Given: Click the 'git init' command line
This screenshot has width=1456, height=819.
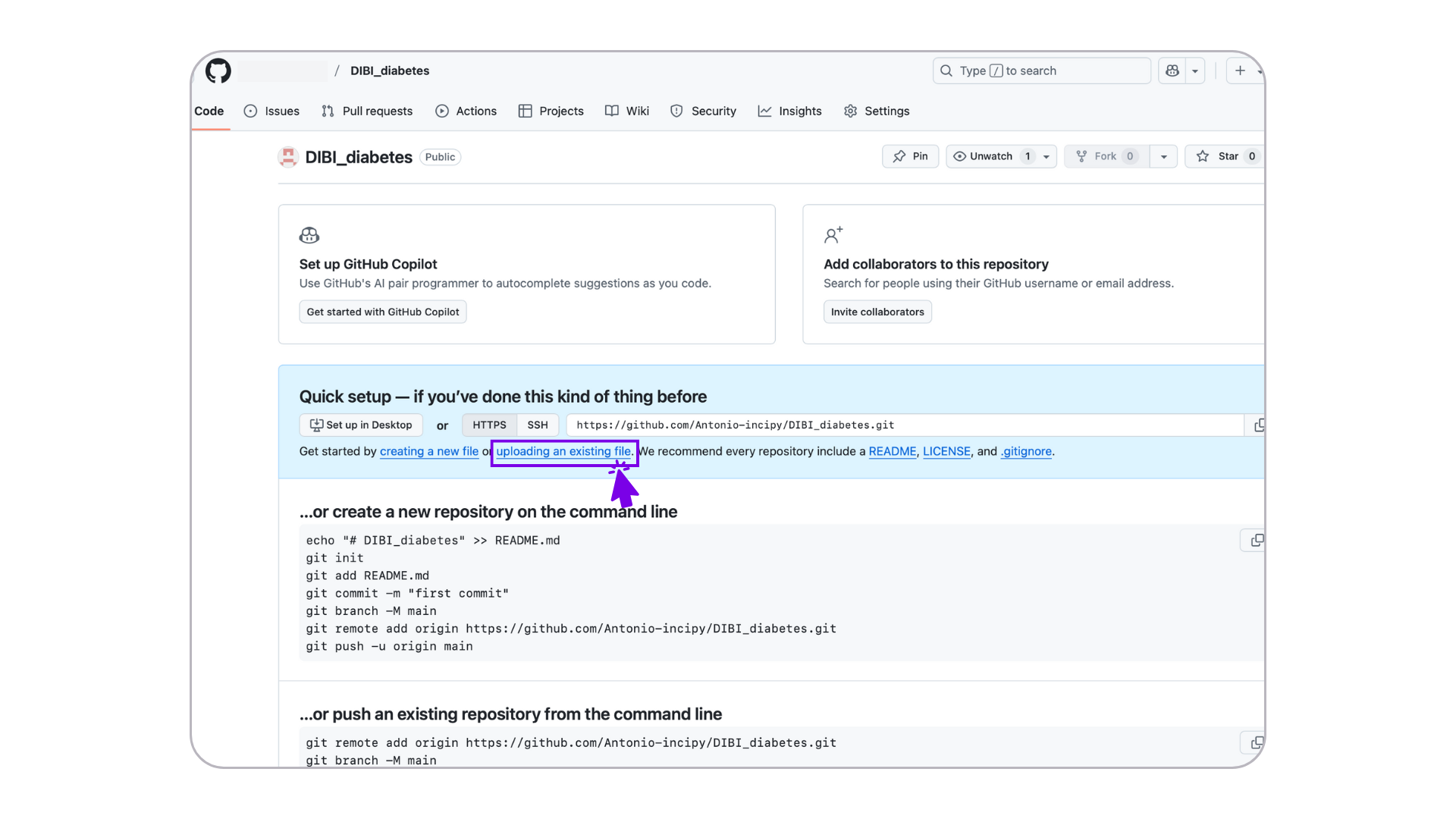Looking at the screenshot, I should 334,558.
